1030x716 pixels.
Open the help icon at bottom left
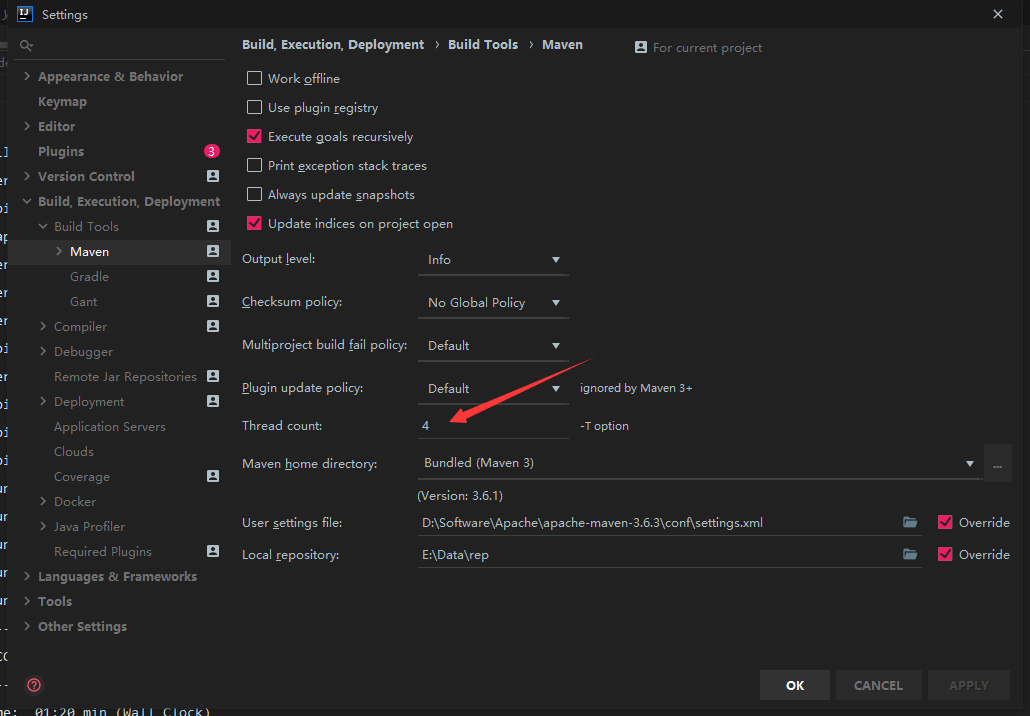click(33, 685)
